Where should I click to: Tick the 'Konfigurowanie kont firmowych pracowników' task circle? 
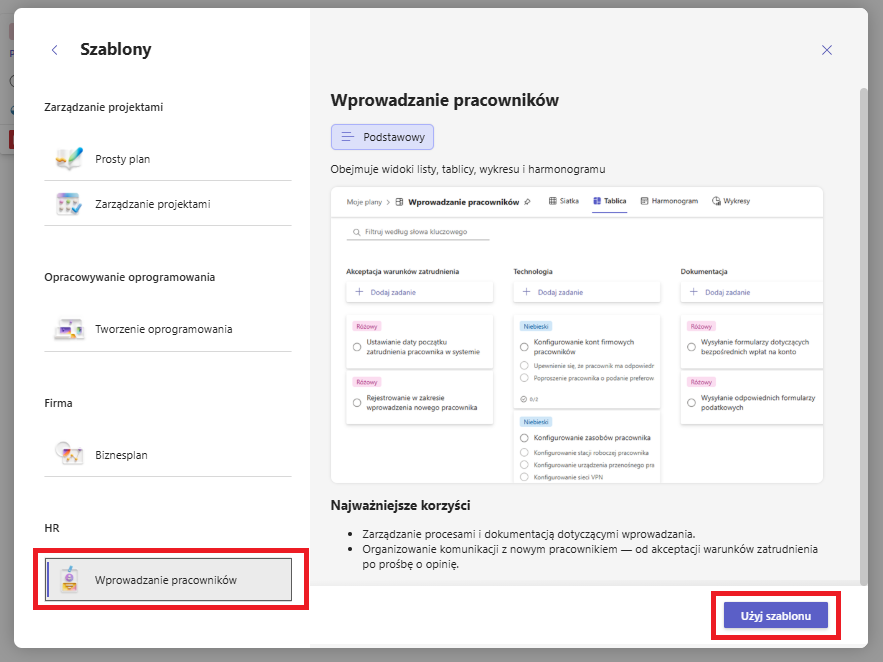pos(524,347)
